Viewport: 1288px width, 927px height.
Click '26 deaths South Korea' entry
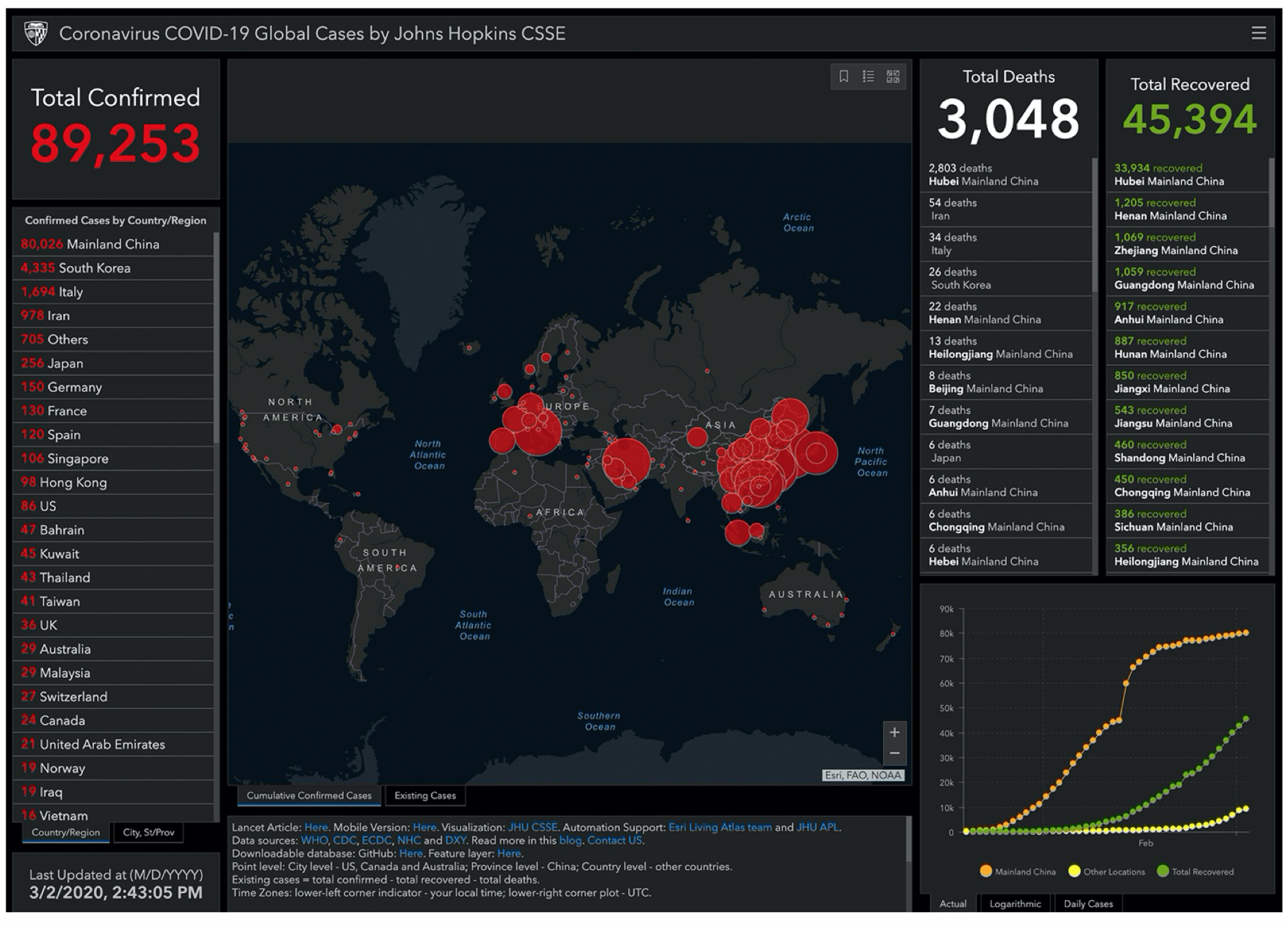[1006, 279]
